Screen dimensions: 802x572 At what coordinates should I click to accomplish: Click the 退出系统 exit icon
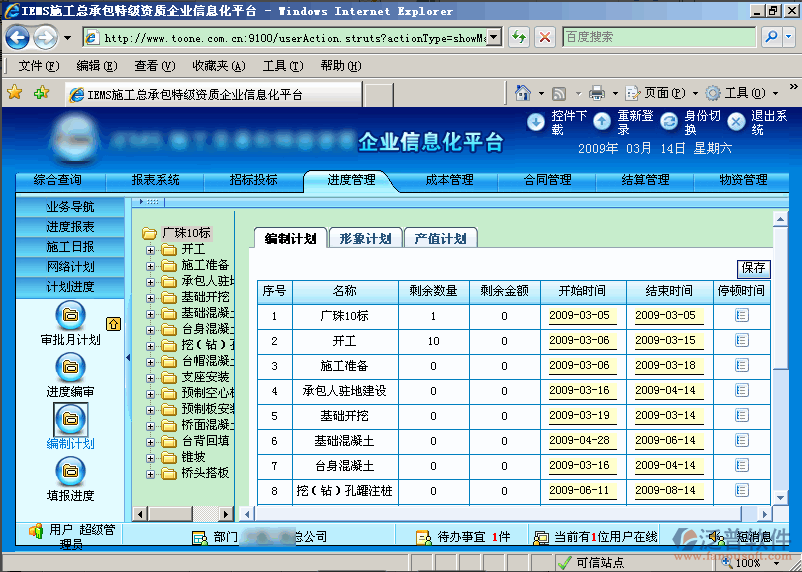[x=736, y=122]
